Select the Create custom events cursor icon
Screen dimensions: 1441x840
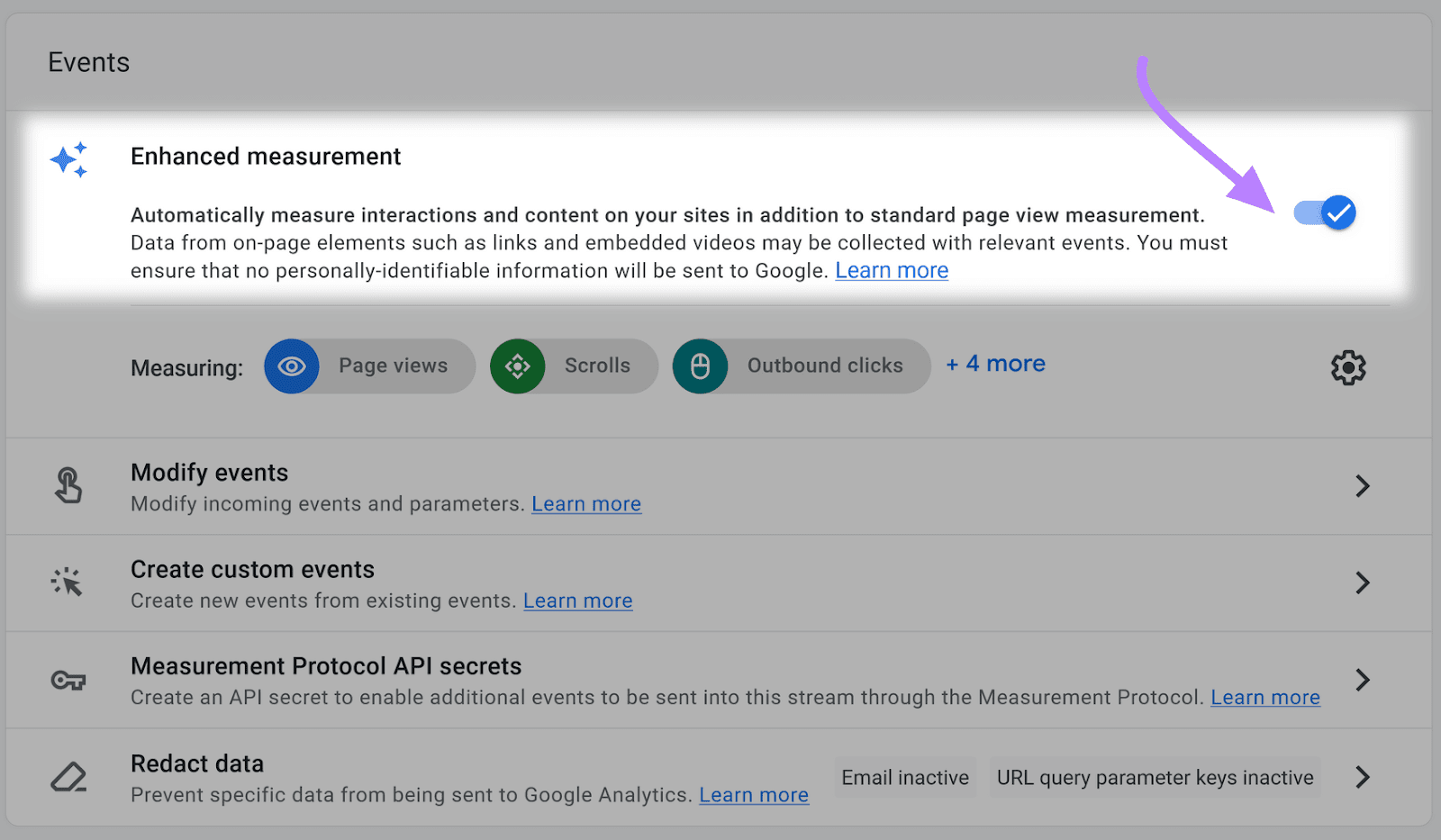(x=68, y=583)
